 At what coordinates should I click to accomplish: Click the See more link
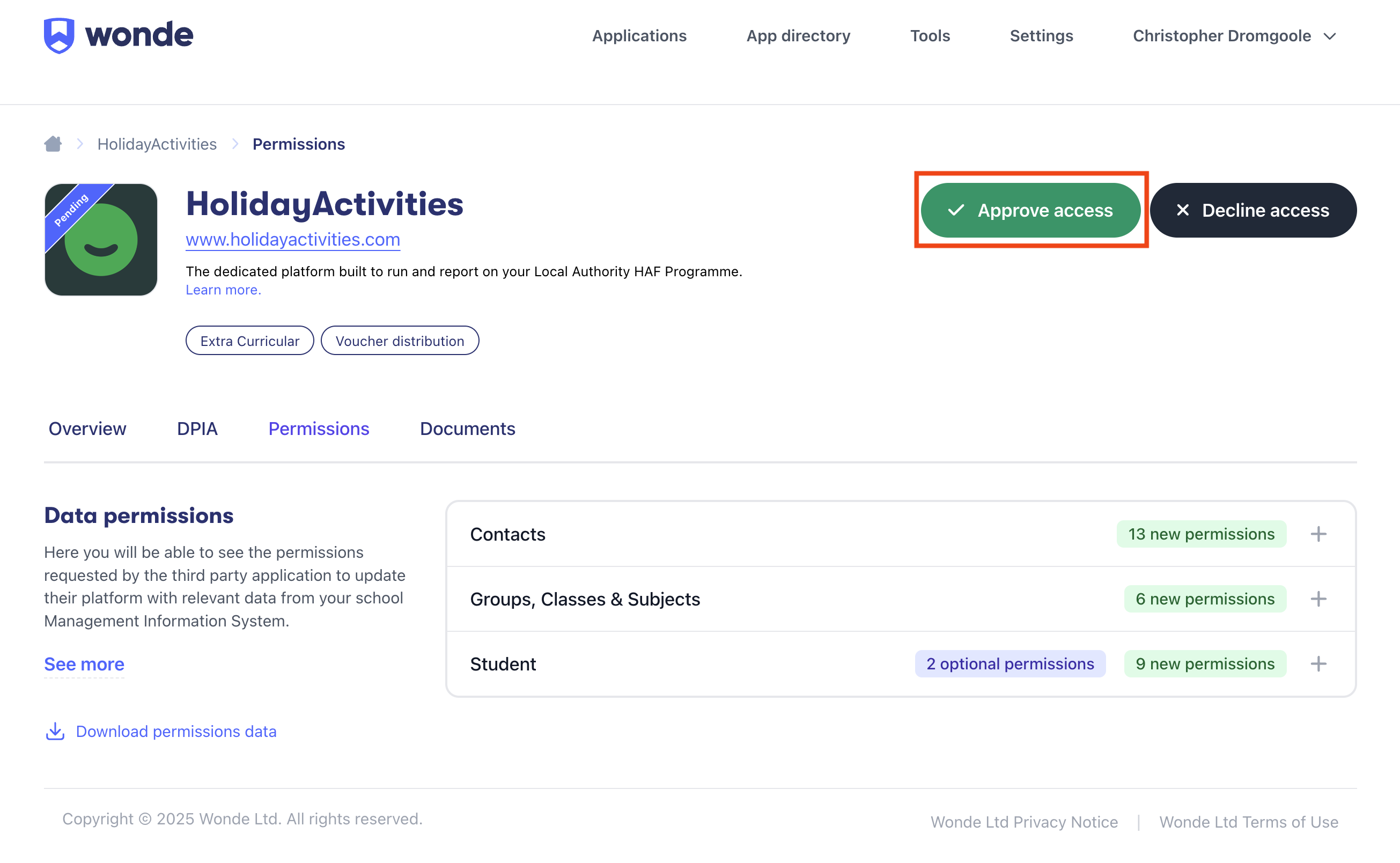84,664
